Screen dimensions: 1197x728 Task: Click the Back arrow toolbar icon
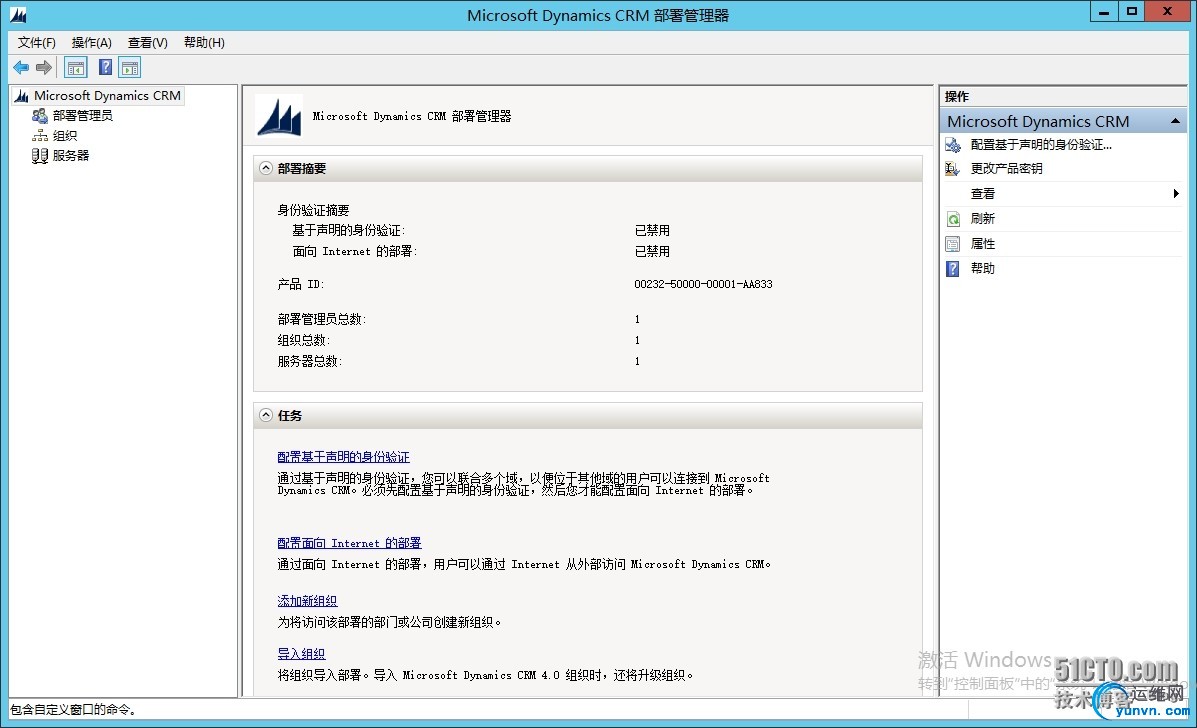pos(21,68)
